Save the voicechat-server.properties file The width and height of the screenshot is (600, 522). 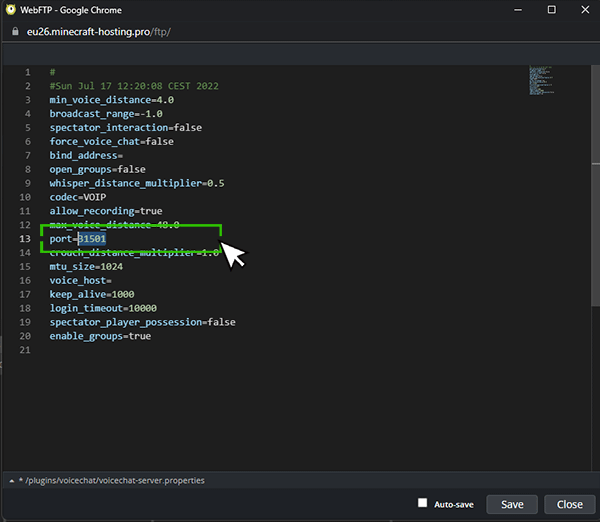pos(512,504)
